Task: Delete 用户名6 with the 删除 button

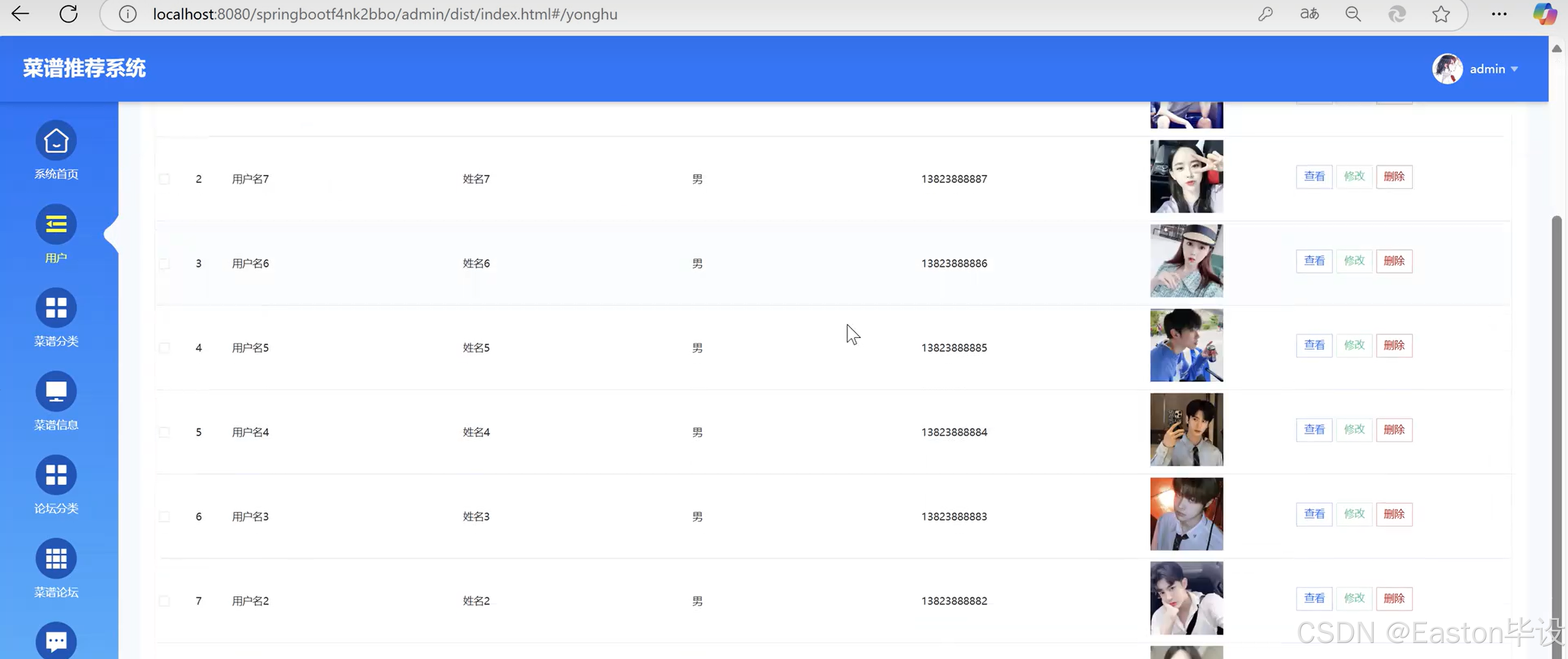Action: tap(1395, 261)
